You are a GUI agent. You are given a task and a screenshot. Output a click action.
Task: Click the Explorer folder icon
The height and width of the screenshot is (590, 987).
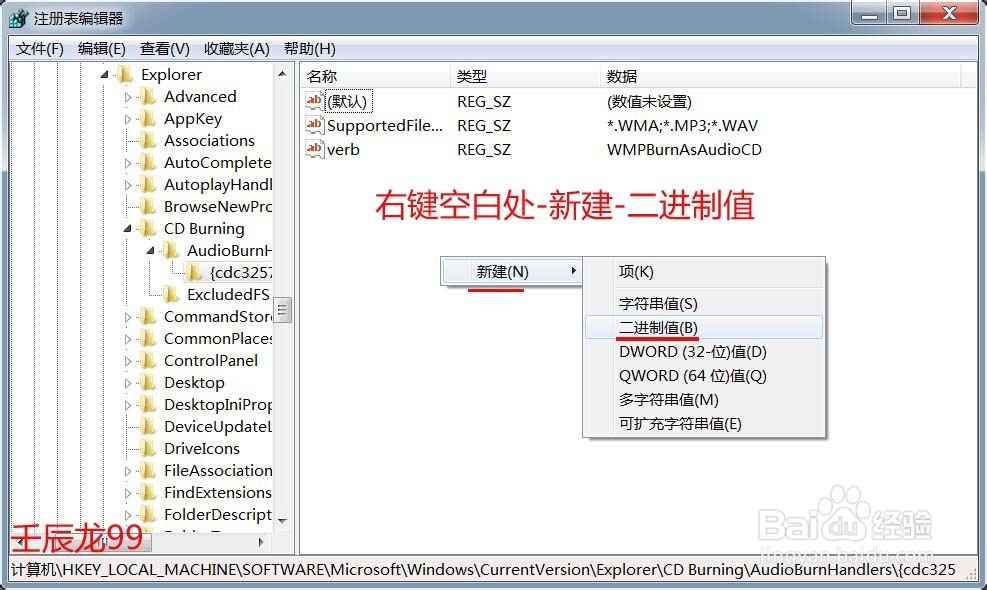coord(125,75)
